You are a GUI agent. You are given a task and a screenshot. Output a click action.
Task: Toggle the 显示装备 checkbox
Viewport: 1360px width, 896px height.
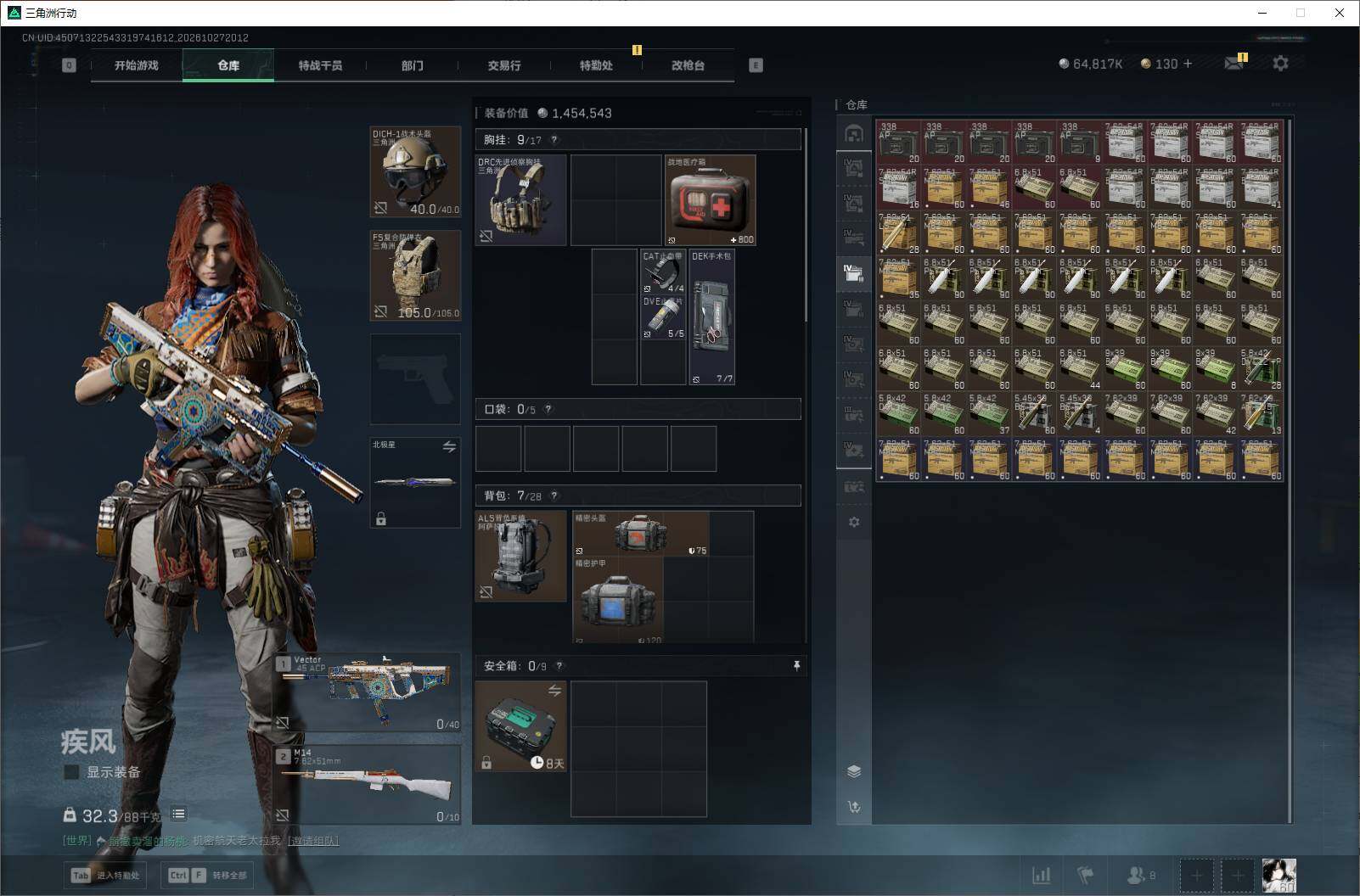click(72, 772)
